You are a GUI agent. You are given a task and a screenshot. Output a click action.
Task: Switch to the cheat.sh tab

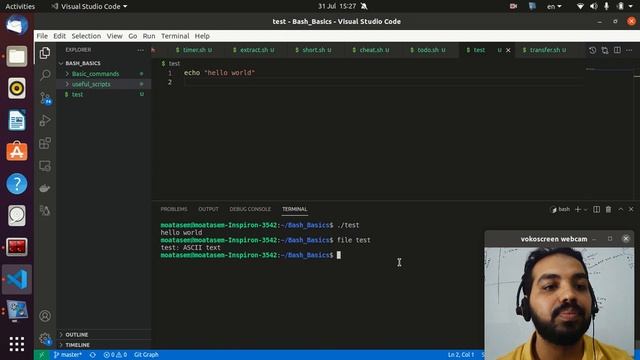click(x=371, y=50)
